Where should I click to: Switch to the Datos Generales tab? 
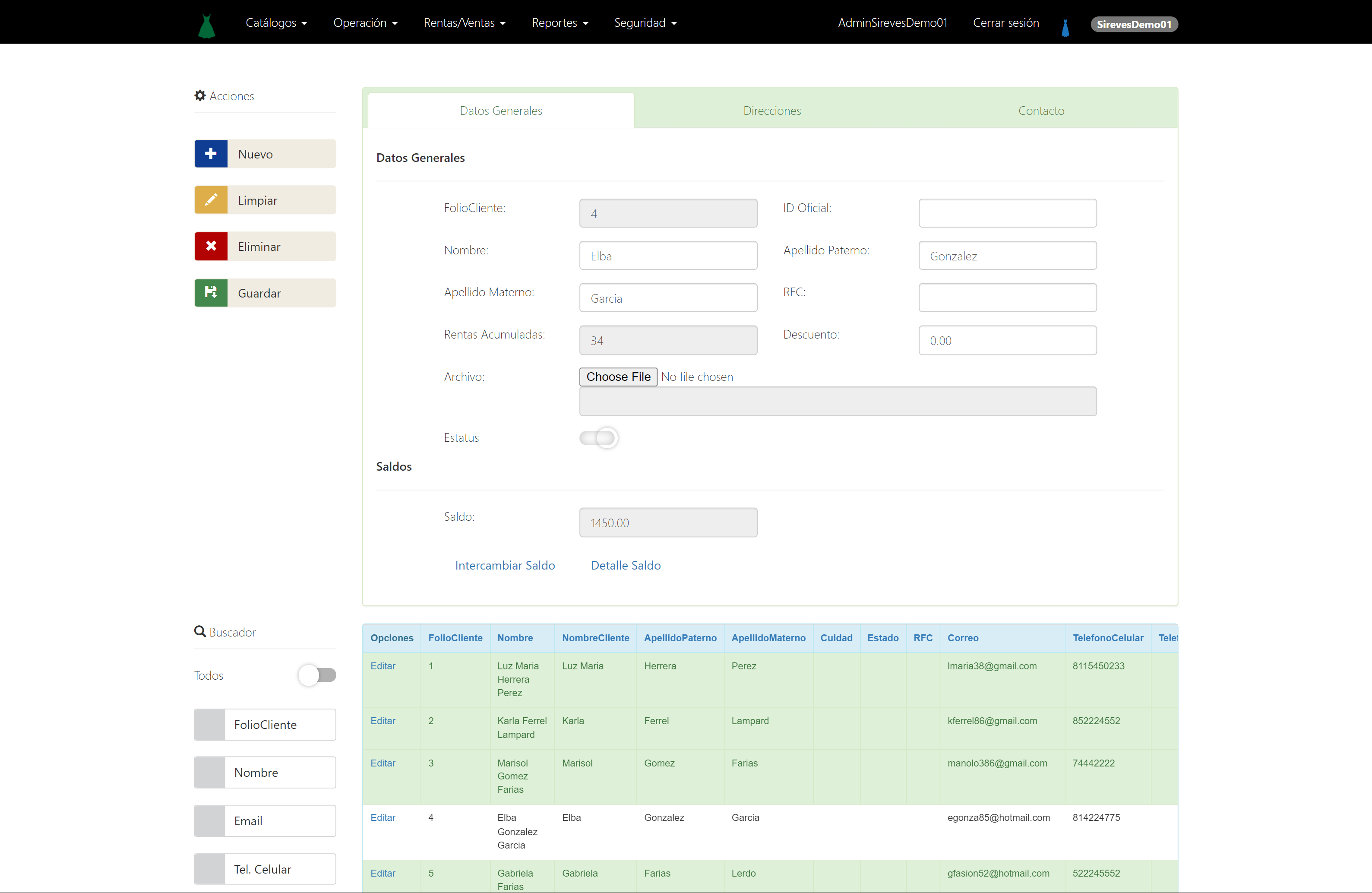coord(501,111)
